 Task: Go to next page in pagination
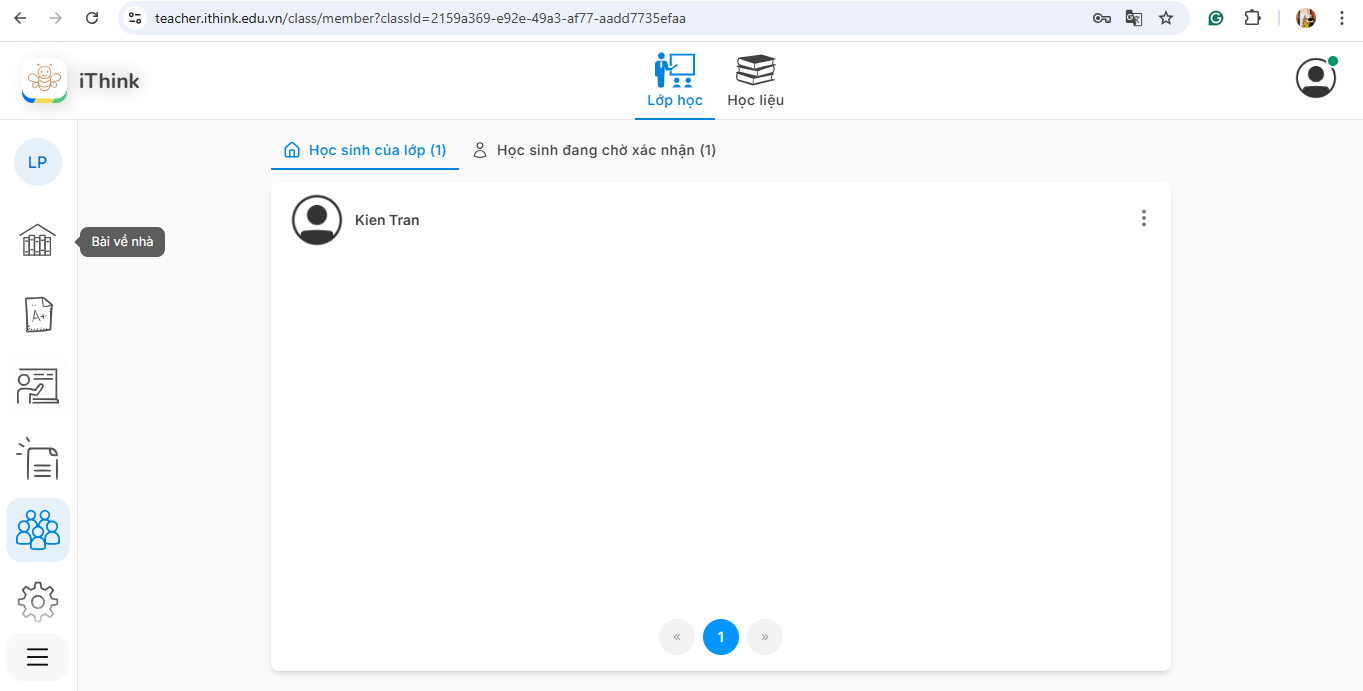(765, 637)
